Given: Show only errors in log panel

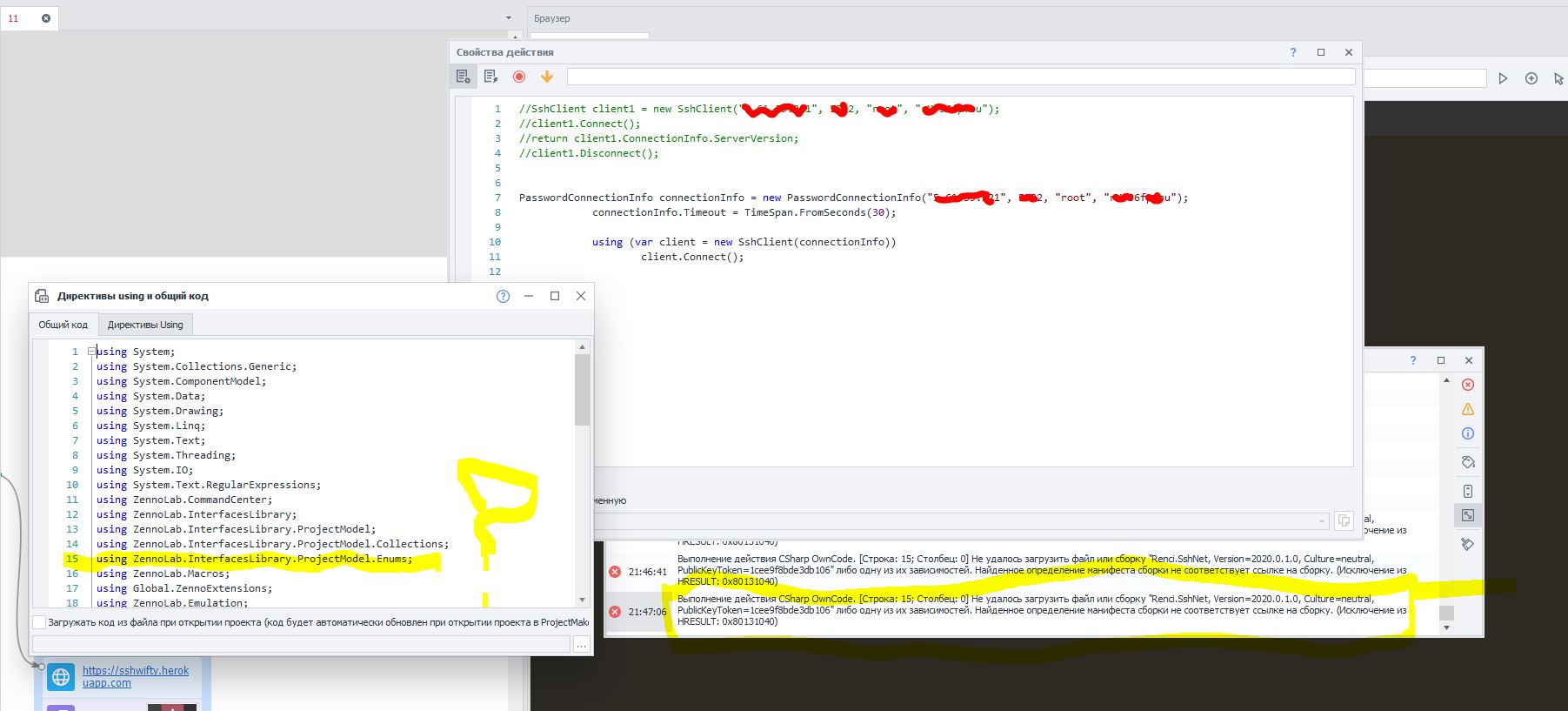Looking at the screenshot, I should click(x=1468, y=385).
